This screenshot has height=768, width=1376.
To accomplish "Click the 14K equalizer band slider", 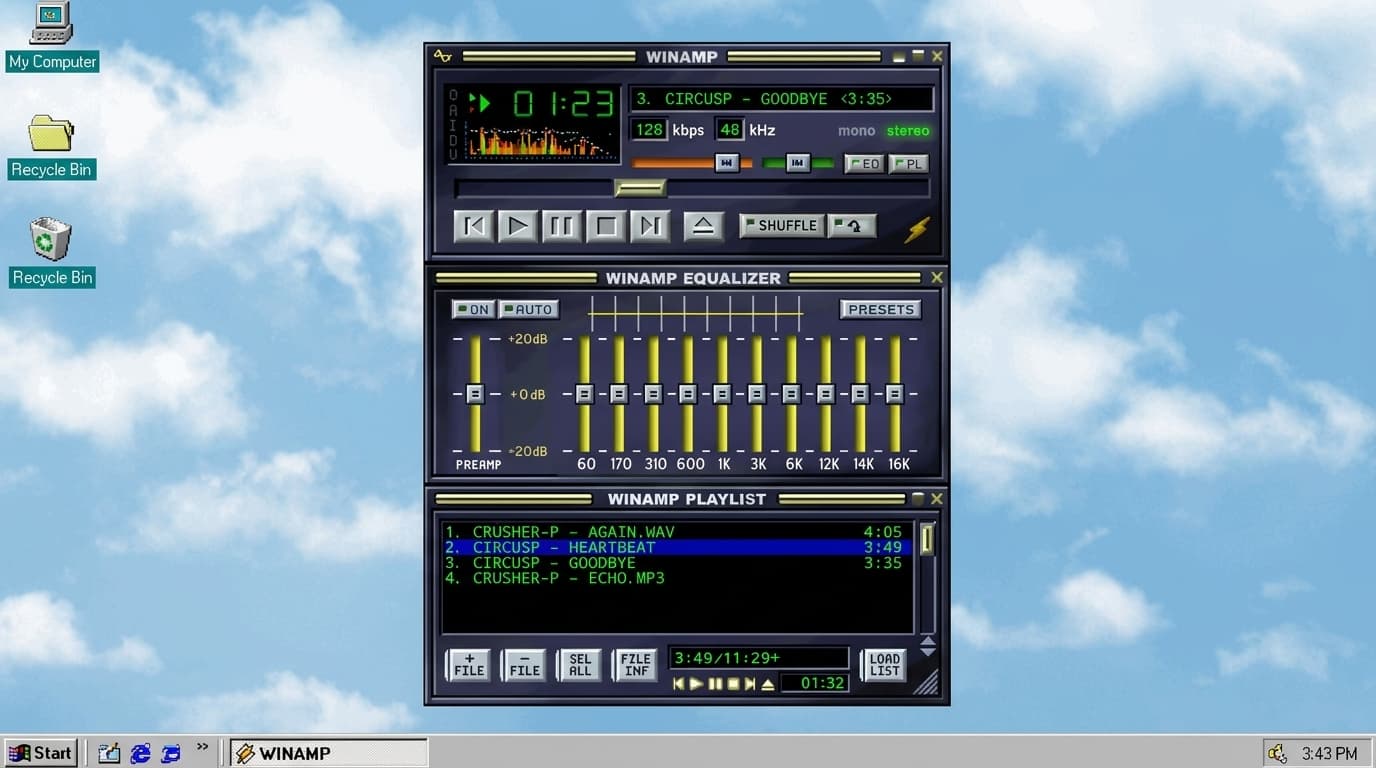I will (860, 394).
